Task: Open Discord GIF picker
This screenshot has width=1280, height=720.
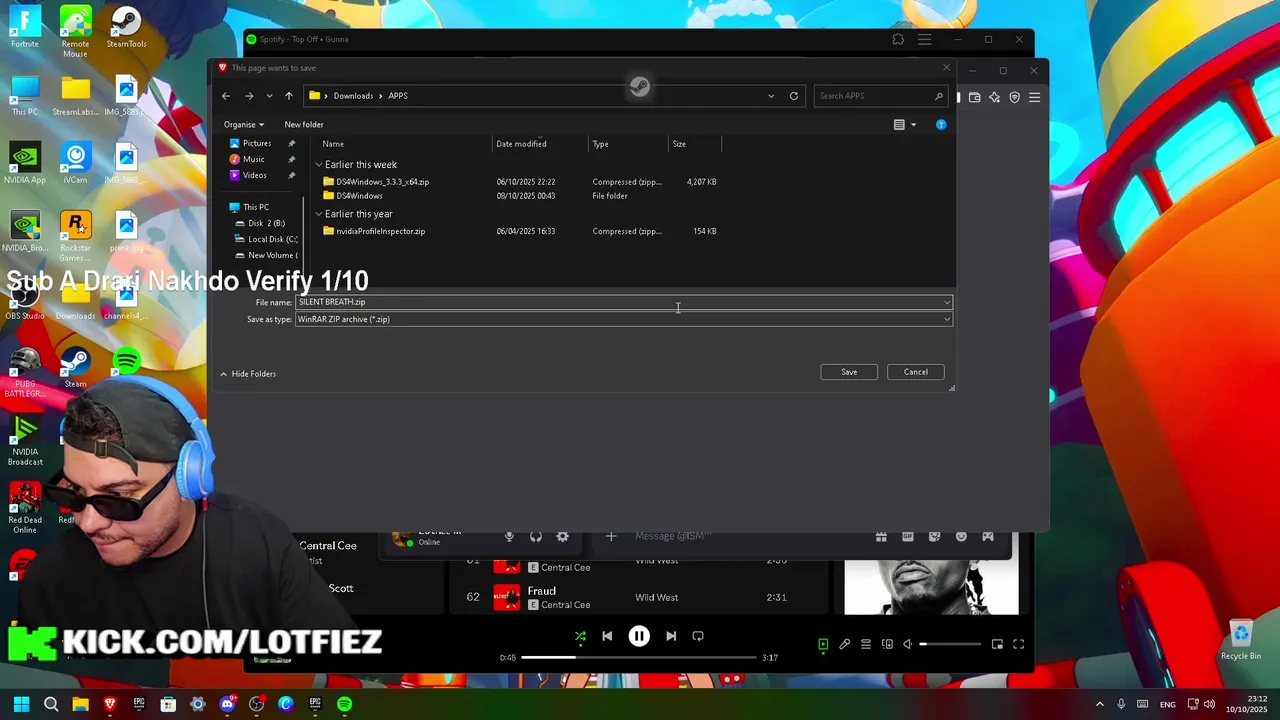Action: tap(908, 537)
